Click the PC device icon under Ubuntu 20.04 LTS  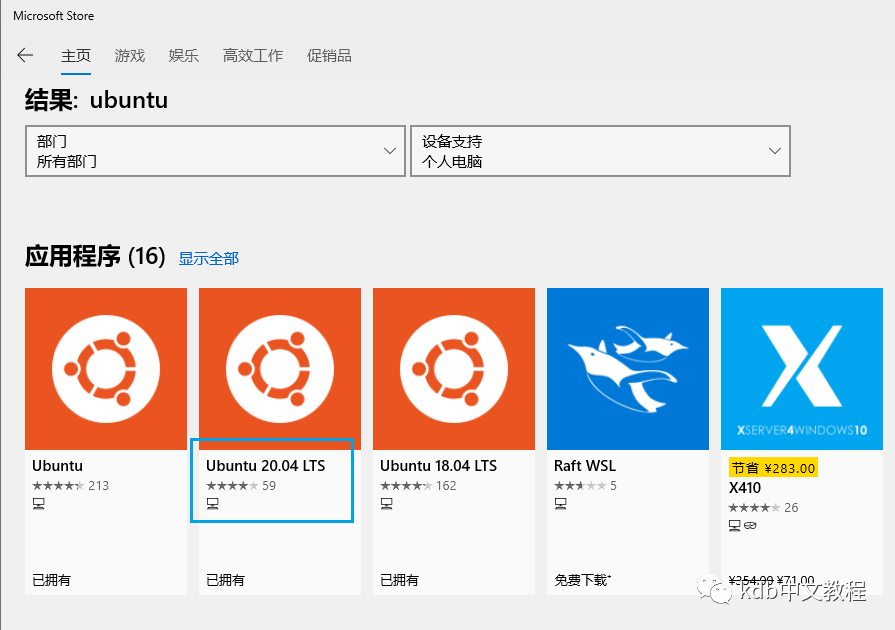(213, 503)
